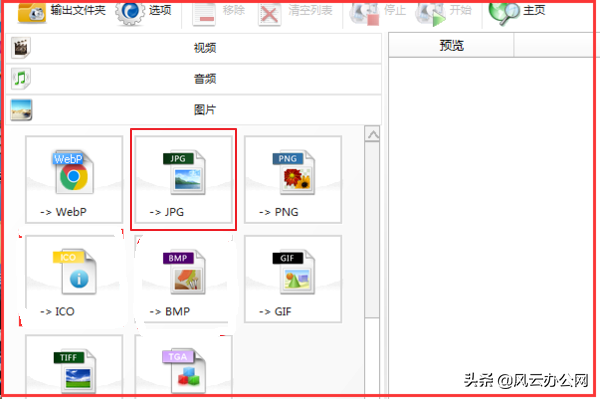The image size is (600, 399).
Task: Select the JPG conversion icon
Action: [184, 172]
